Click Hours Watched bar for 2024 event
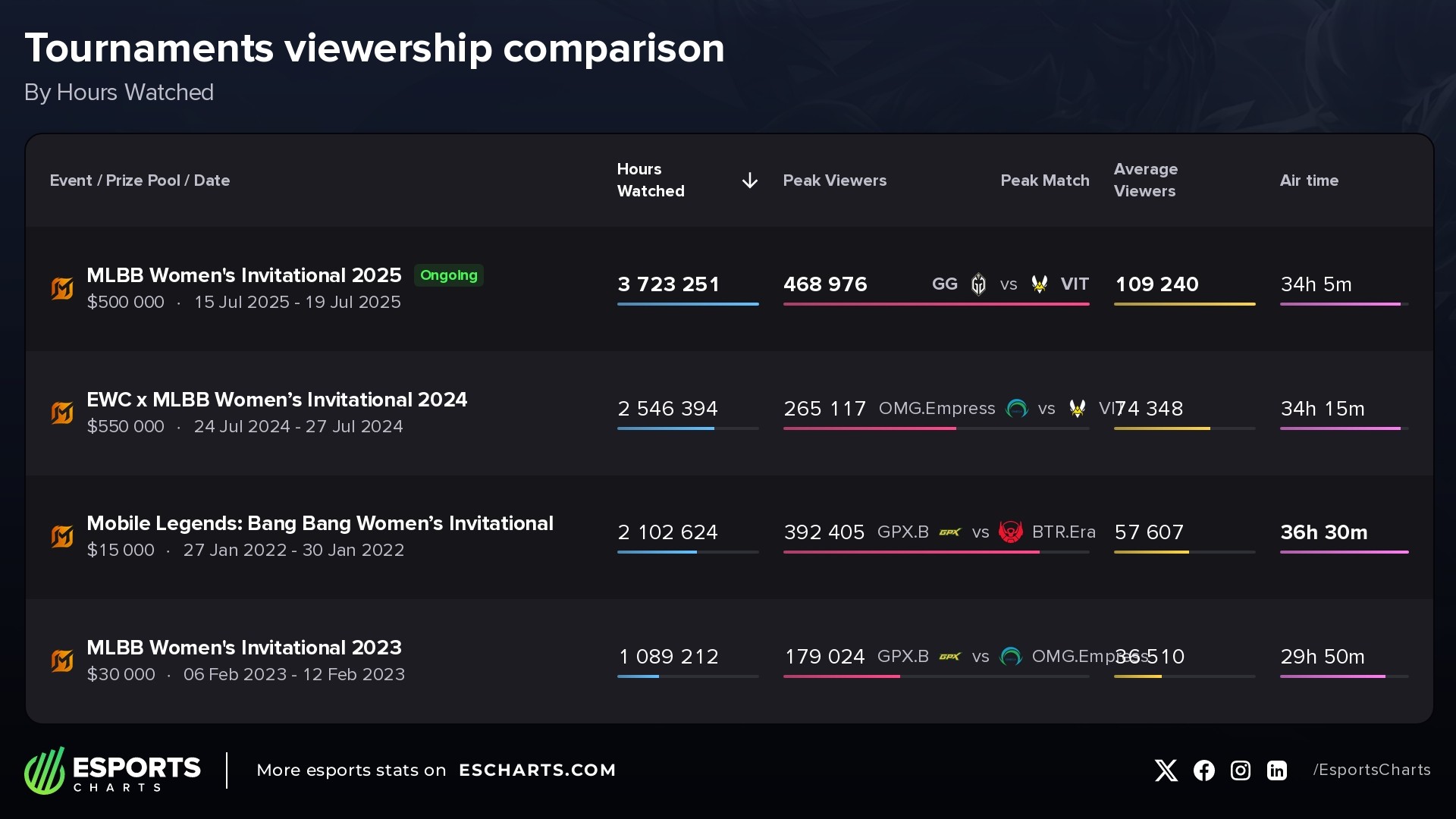The height and width of the screenshot is (819, 1456). click(665, 428)
